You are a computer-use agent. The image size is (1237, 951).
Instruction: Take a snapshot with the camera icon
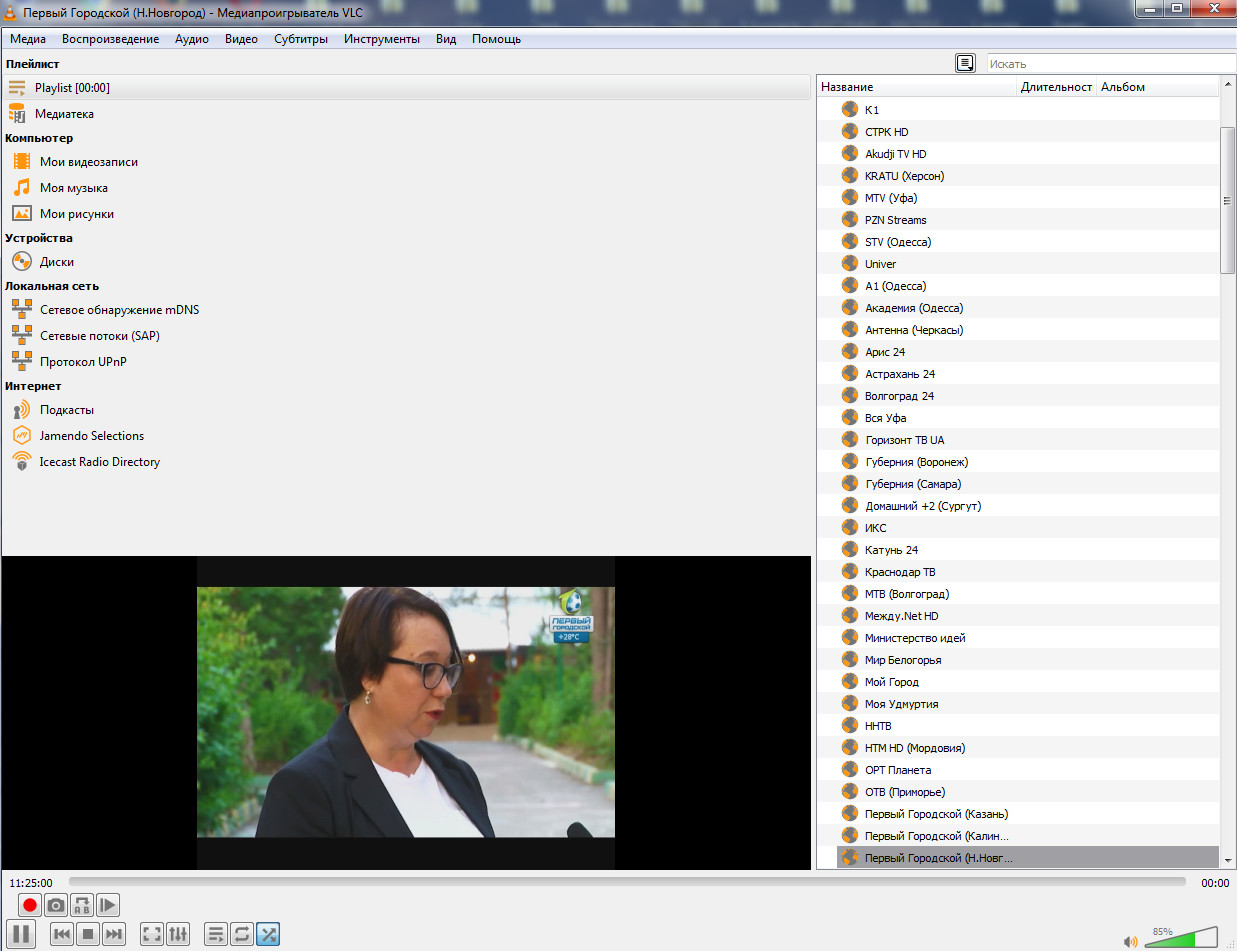56,905
